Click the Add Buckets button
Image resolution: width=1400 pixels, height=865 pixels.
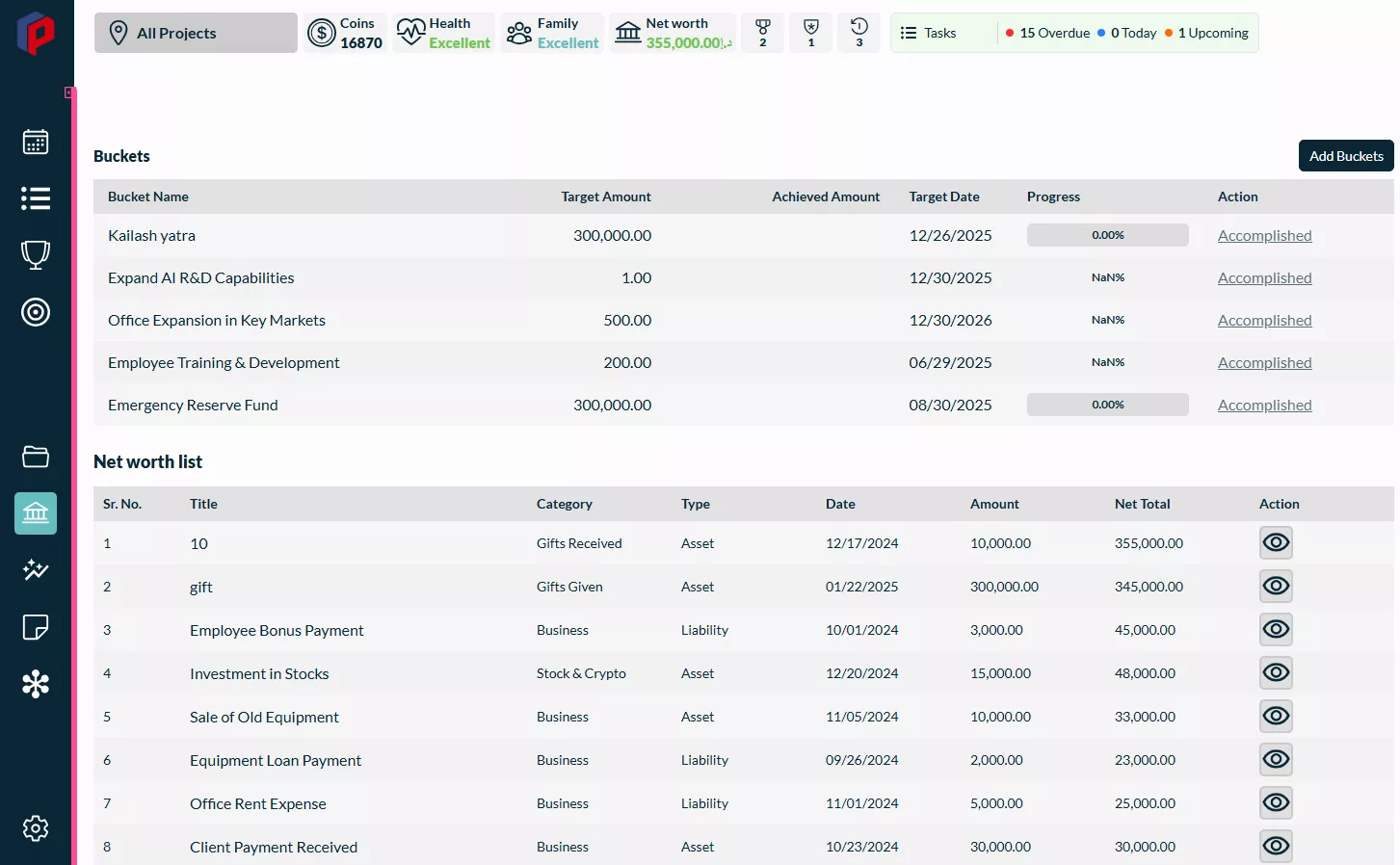1346,156
